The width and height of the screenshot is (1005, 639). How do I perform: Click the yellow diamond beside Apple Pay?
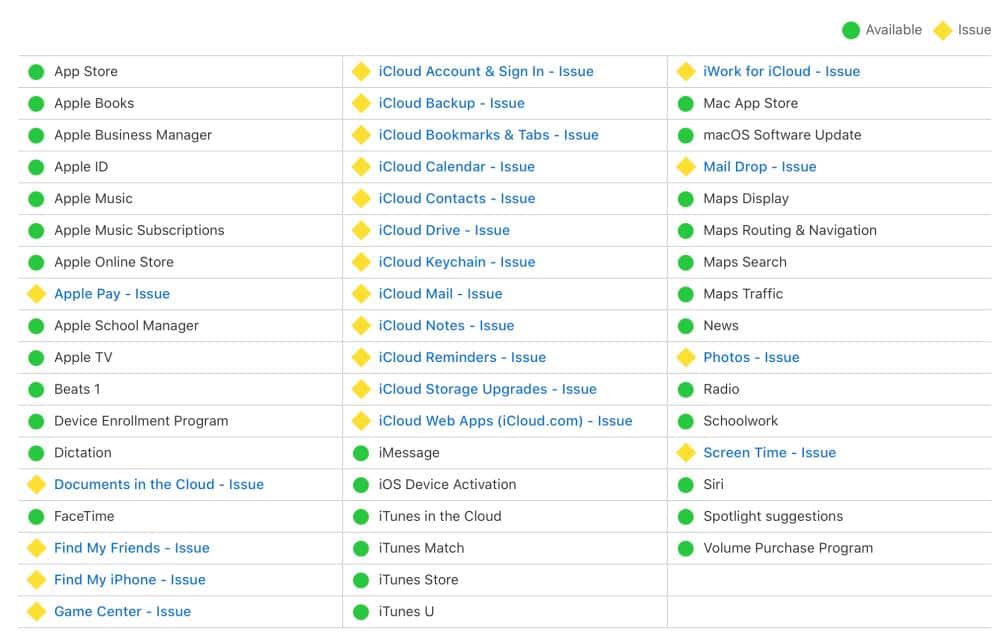click(37, 294)
